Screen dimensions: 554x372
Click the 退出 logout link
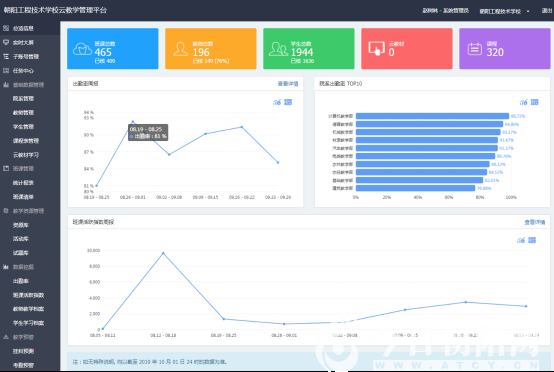(547, 11)
